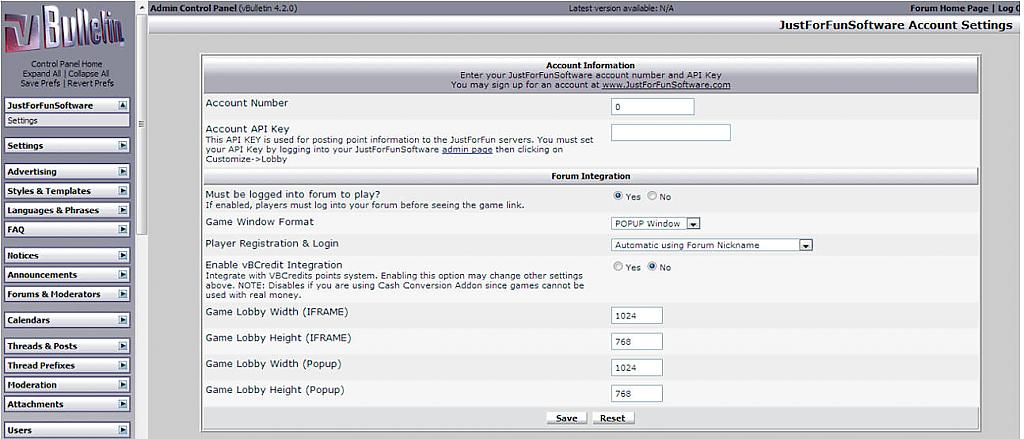Viewport: 1024px width, 439px height.
Task: Expand the Calendars section arrow
Action: click(x=123, y=320)
